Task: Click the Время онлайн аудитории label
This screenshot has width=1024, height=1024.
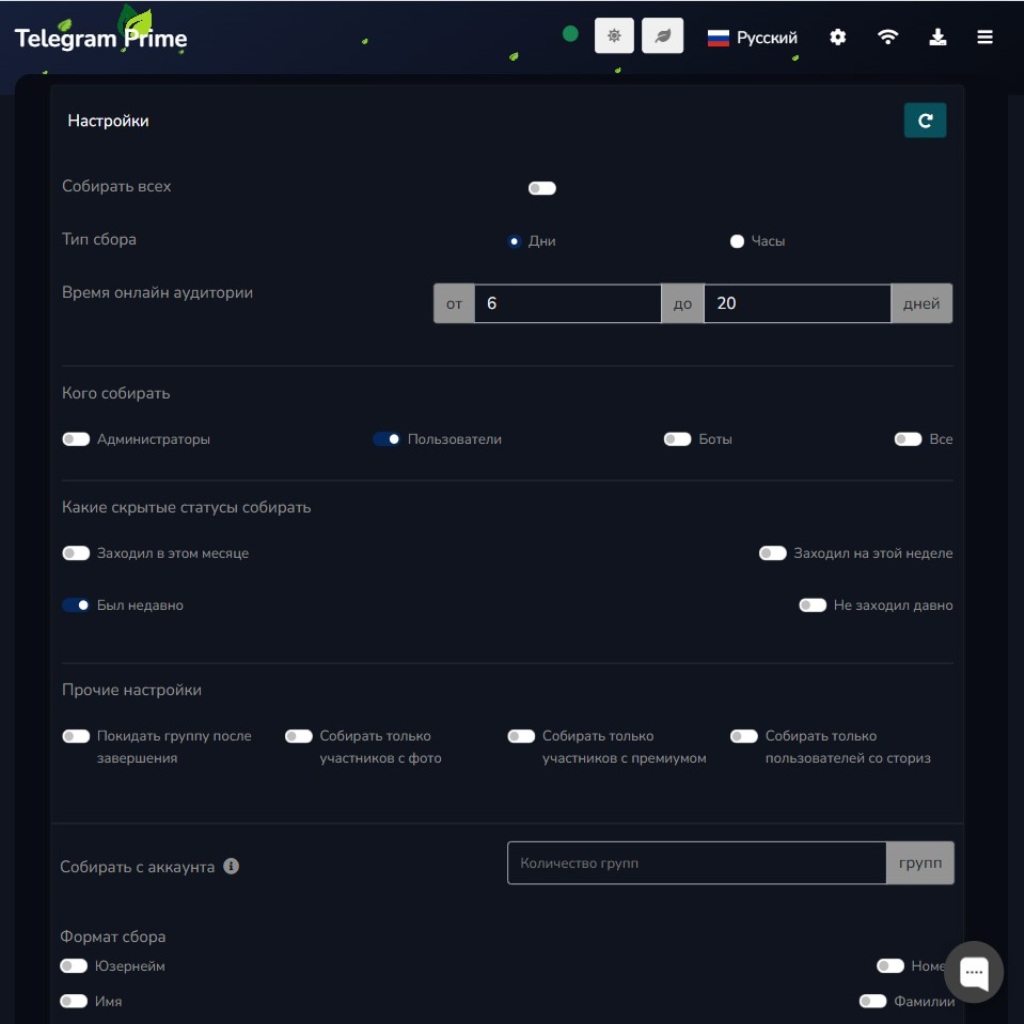Action: coord(157,293)
